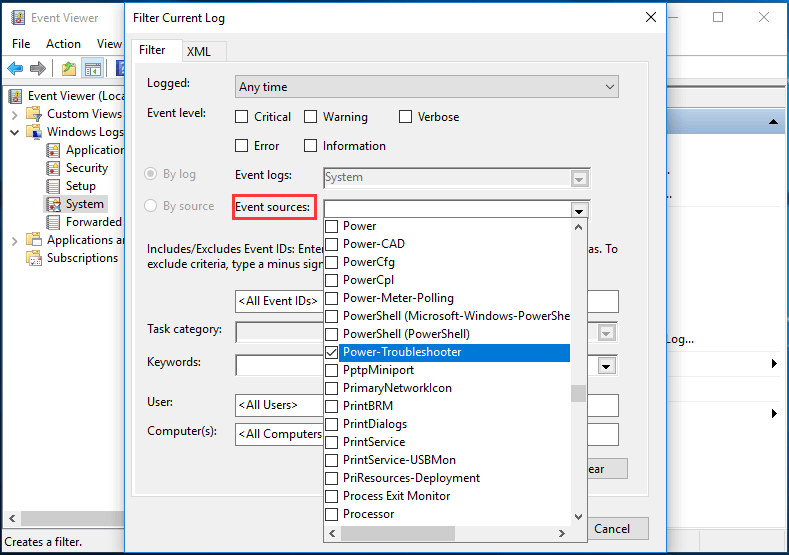This screenshot has width=789, height=555.
Task: Click the All Users input field
Action: click(278, 405)
